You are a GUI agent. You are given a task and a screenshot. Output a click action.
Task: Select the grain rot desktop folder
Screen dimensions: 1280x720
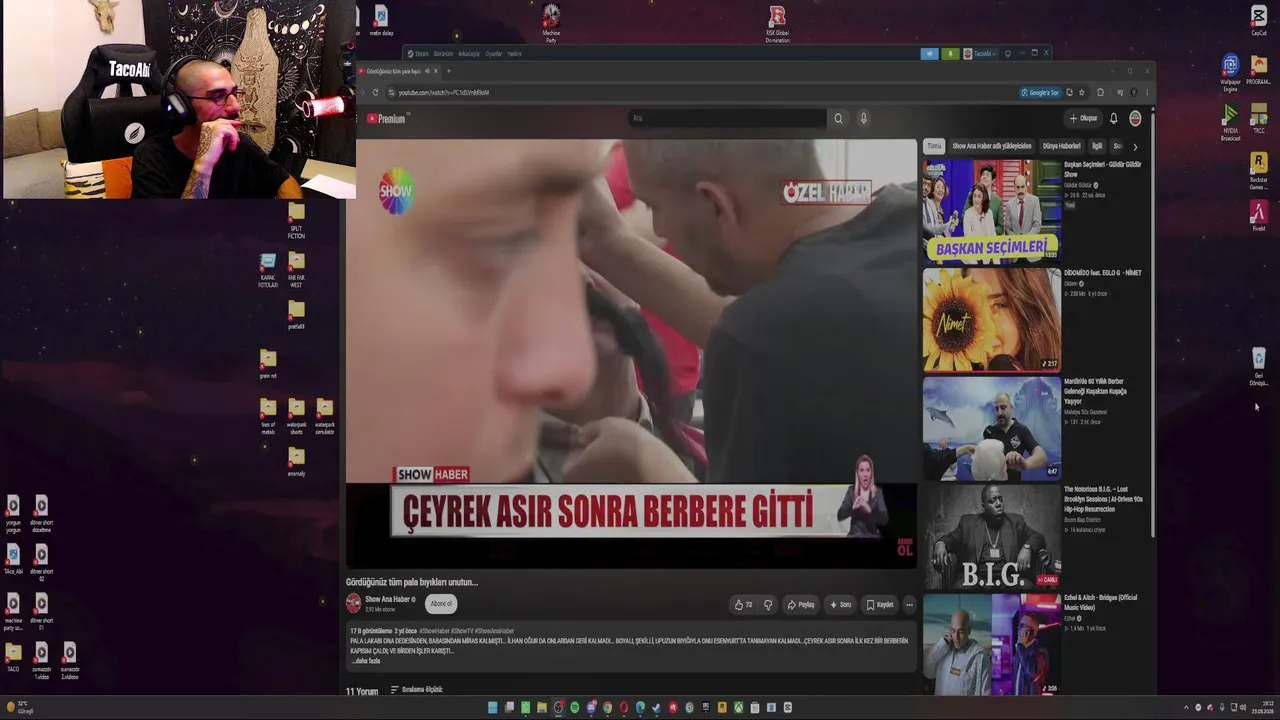click(x=268, y=364)
